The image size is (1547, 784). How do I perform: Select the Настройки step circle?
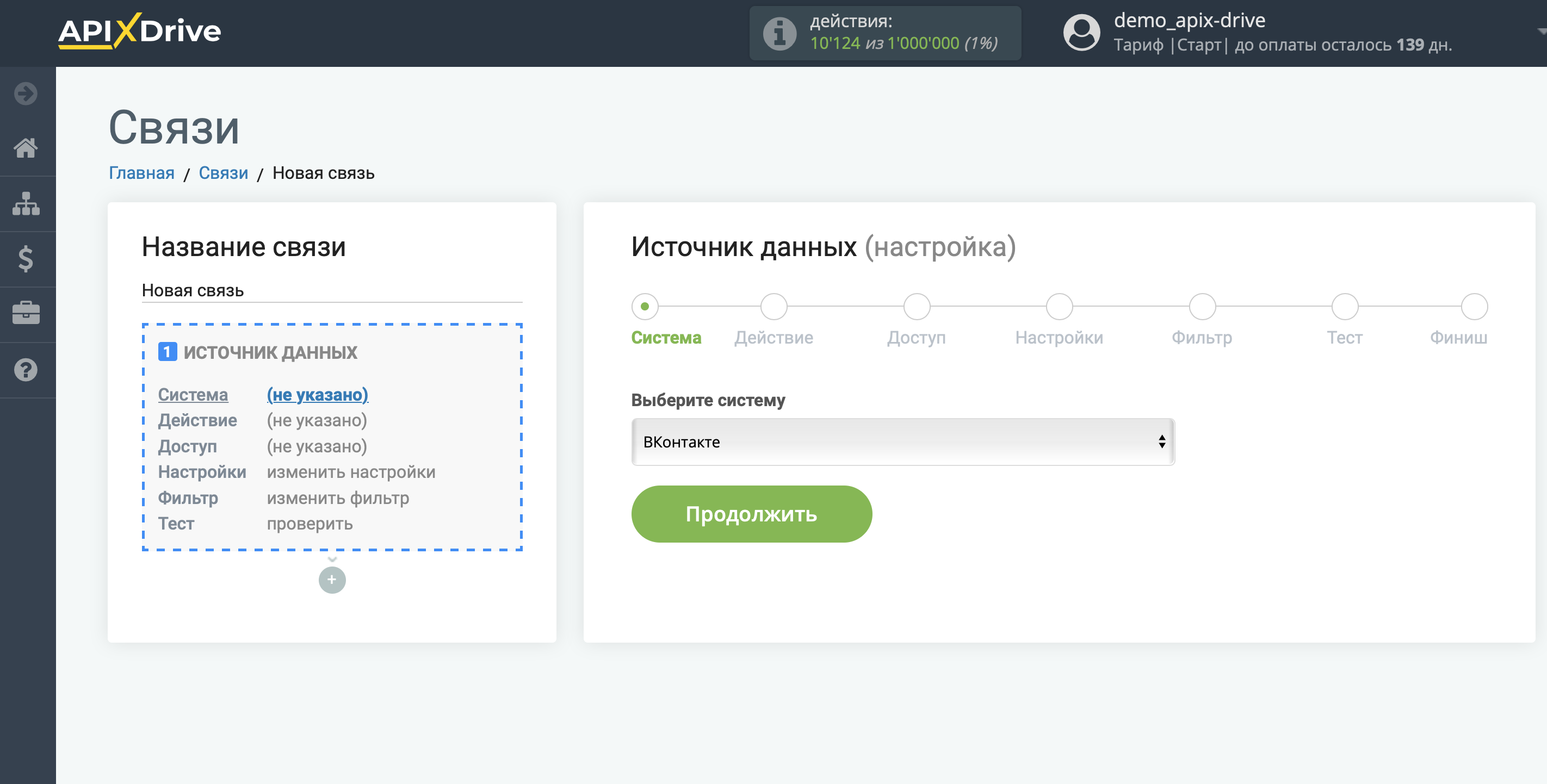1060,307
